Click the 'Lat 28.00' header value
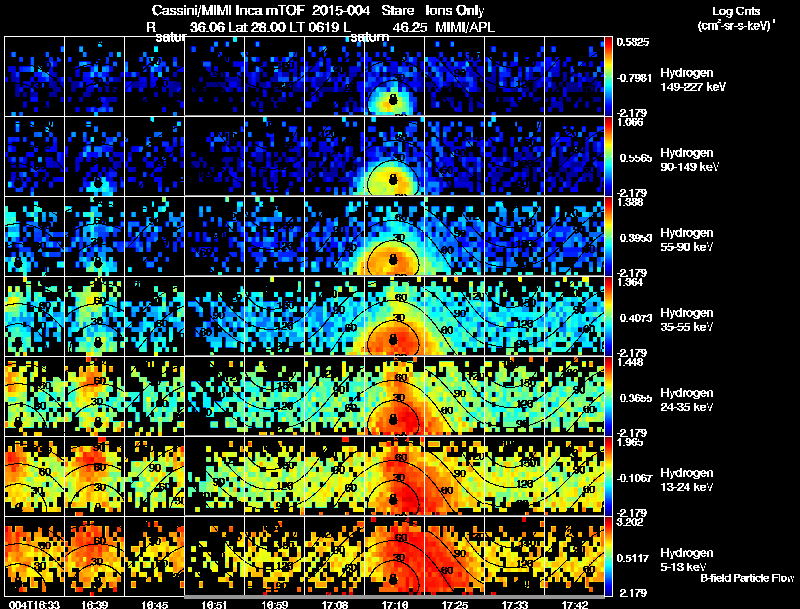800x609 pixels. (x=257, y=27)
